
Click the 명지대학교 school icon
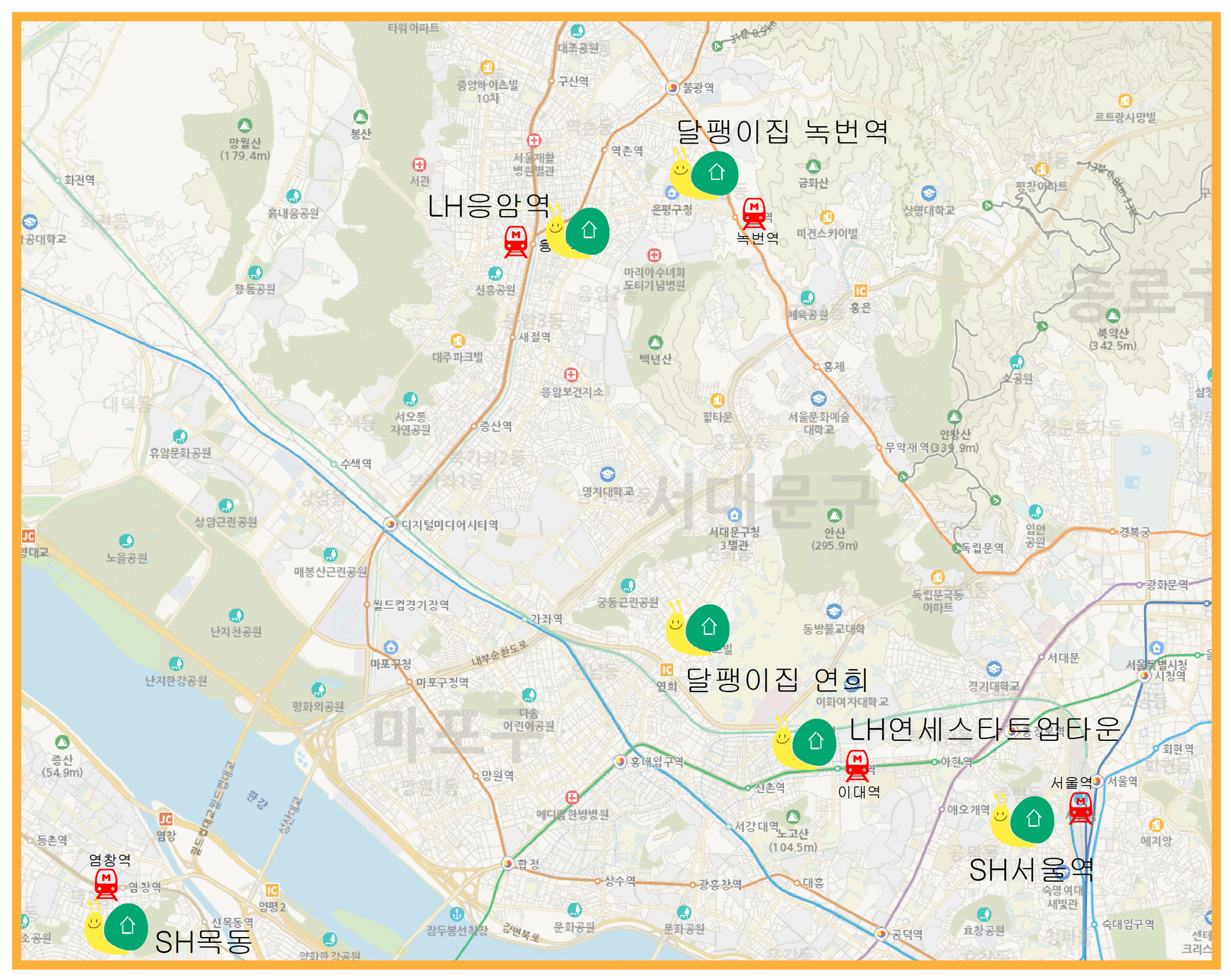pos(607,474)
